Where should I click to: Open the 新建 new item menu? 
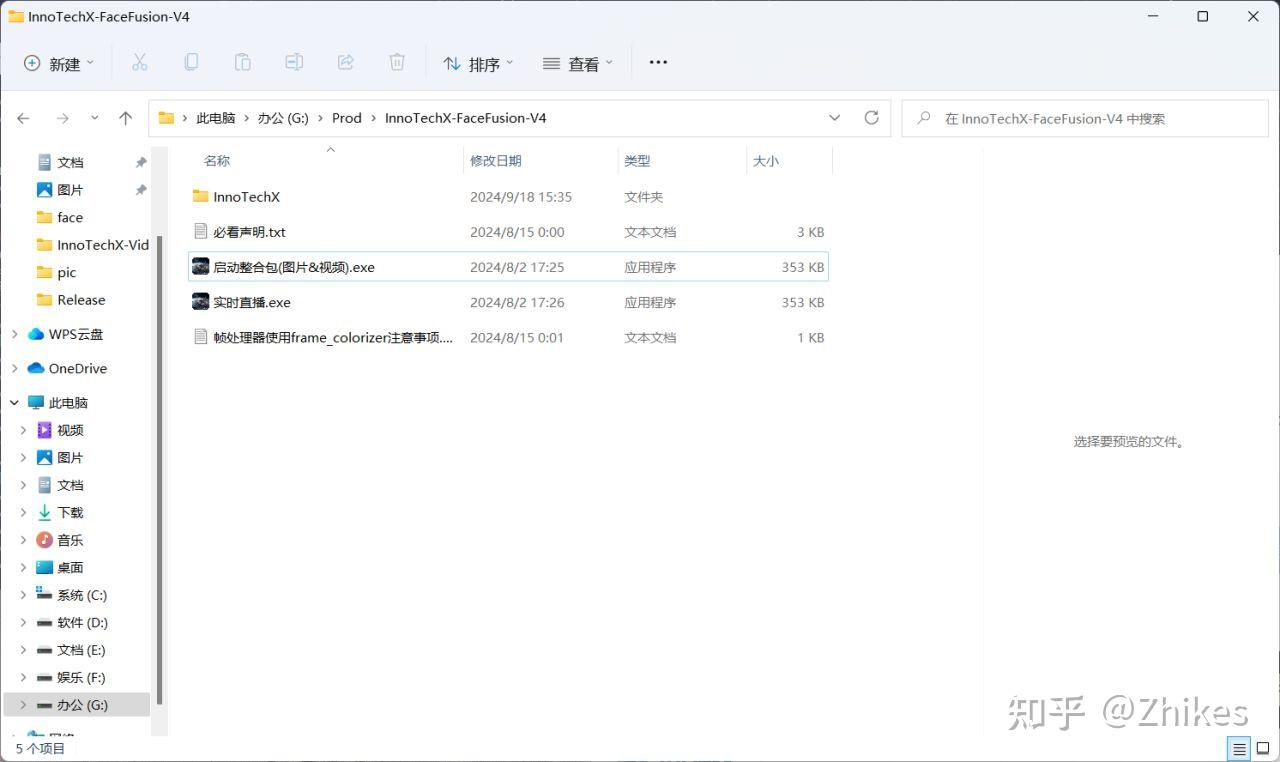pos(58,64)
